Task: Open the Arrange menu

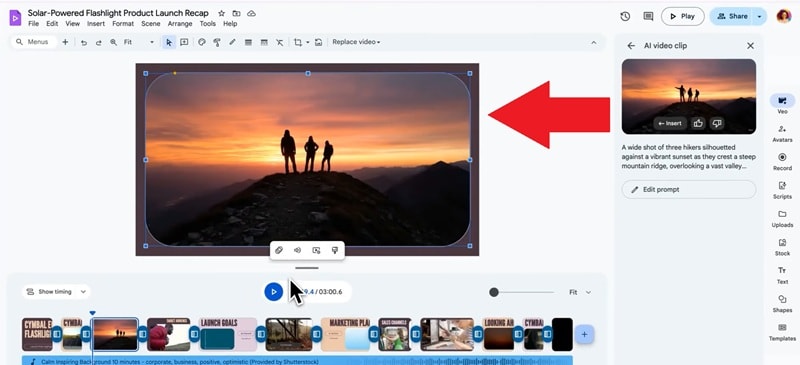Action: [x=180, y=23]
